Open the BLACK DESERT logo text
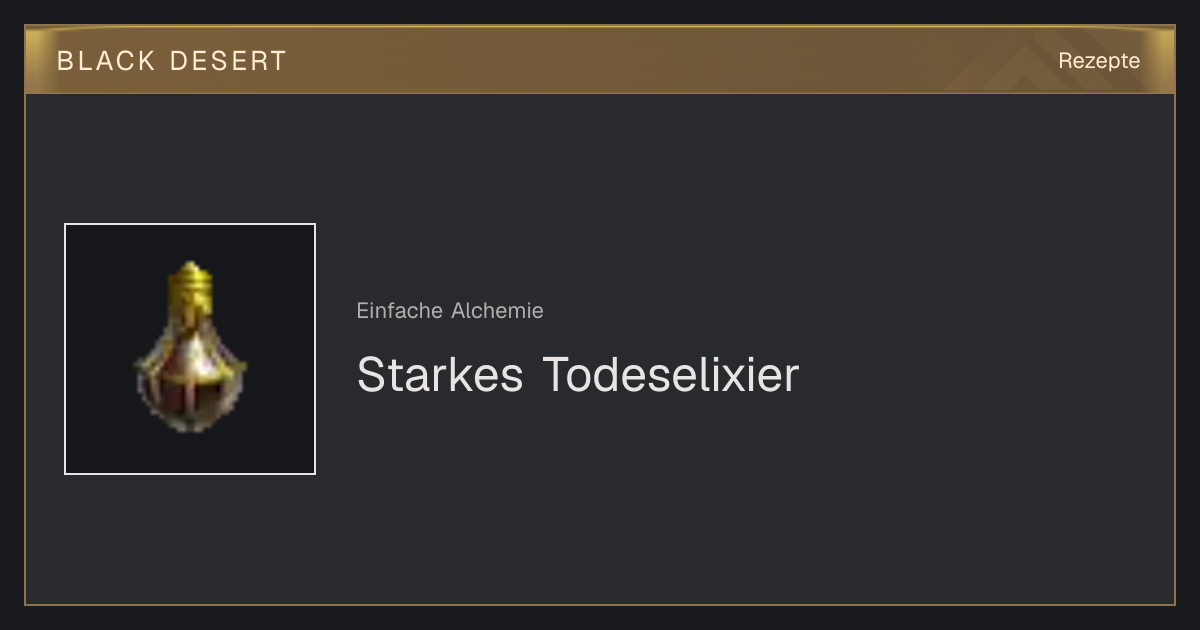The height and width of the screenshot is (630, 1200). point(172,61)
